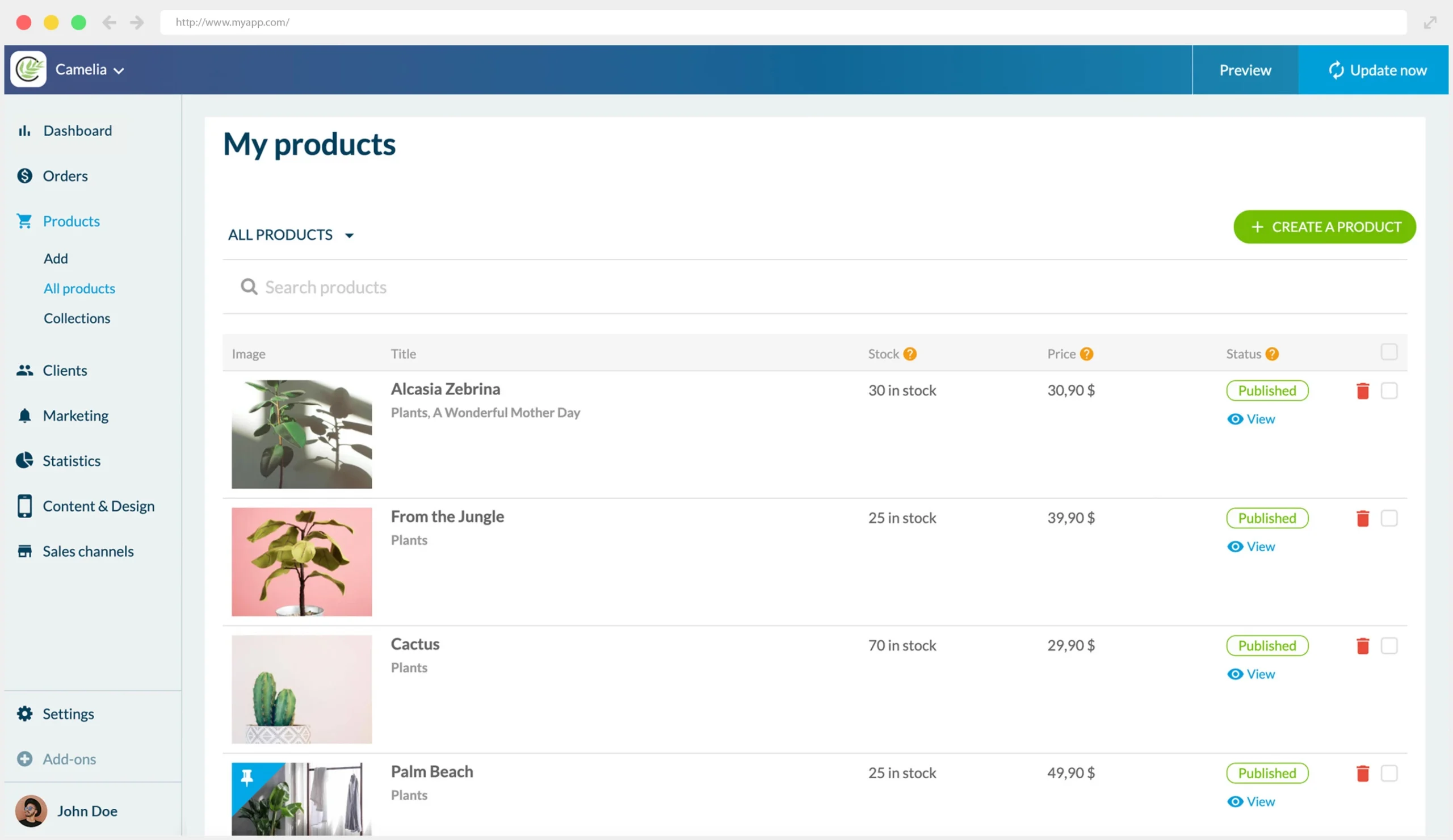Delete Alcasia Zebrina with the trash icon
The image size is (1453, 840).
pyautogui.click(x=1363, y=390)
